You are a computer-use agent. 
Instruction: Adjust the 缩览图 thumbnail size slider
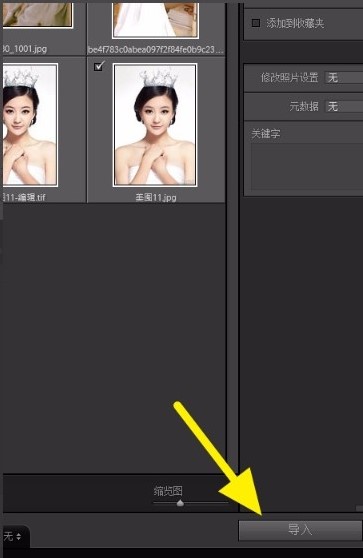click(x=180, y=503)
